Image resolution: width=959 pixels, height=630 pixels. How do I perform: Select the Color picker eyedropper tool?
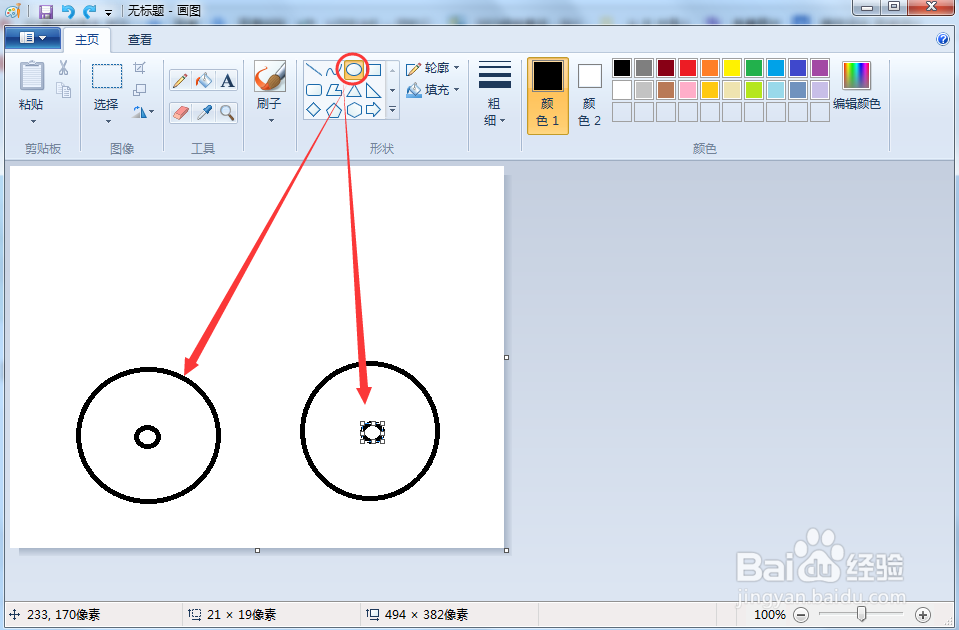click(x=204, y=111)
